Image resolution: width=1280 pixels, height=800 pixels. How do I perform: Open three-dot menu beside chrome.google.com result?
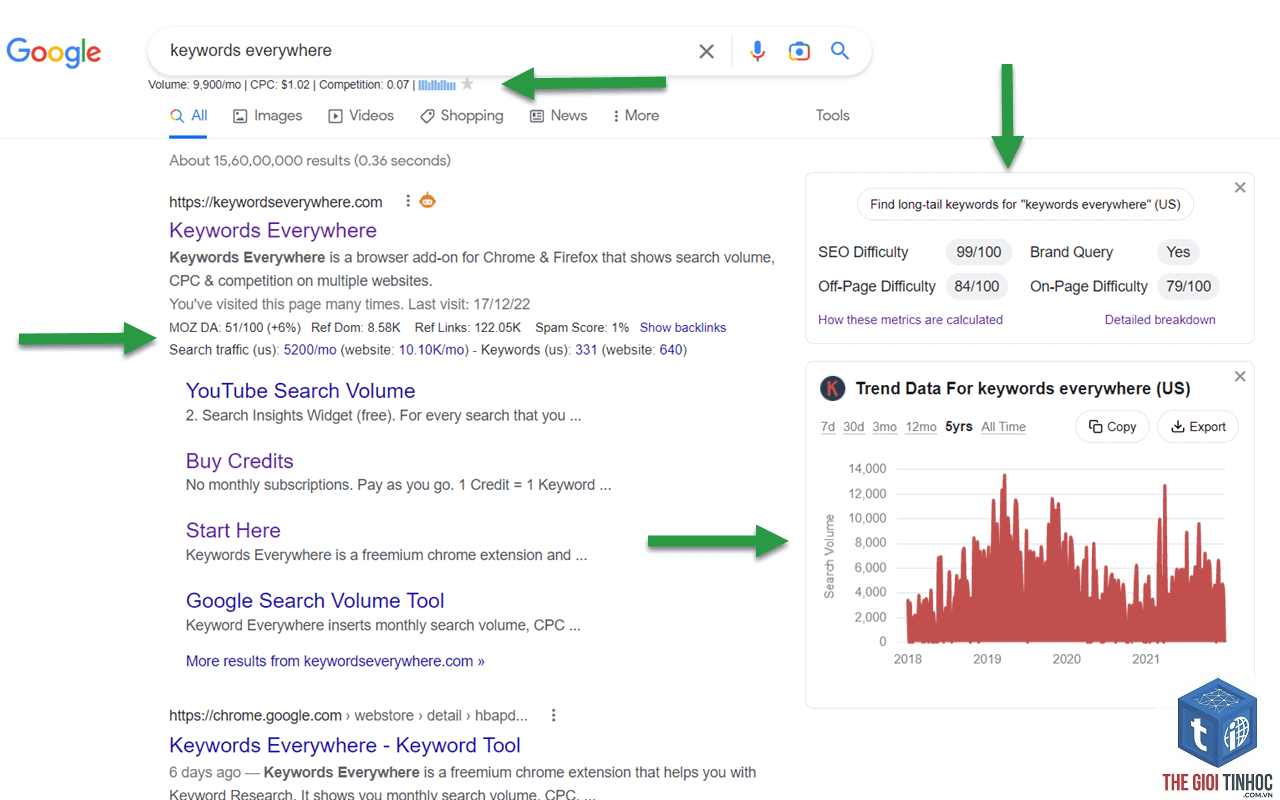553,715
